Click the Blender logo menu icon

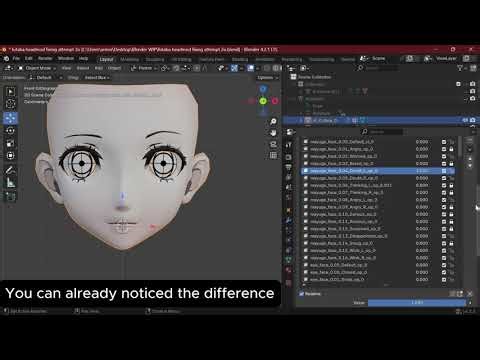(6, 59)
